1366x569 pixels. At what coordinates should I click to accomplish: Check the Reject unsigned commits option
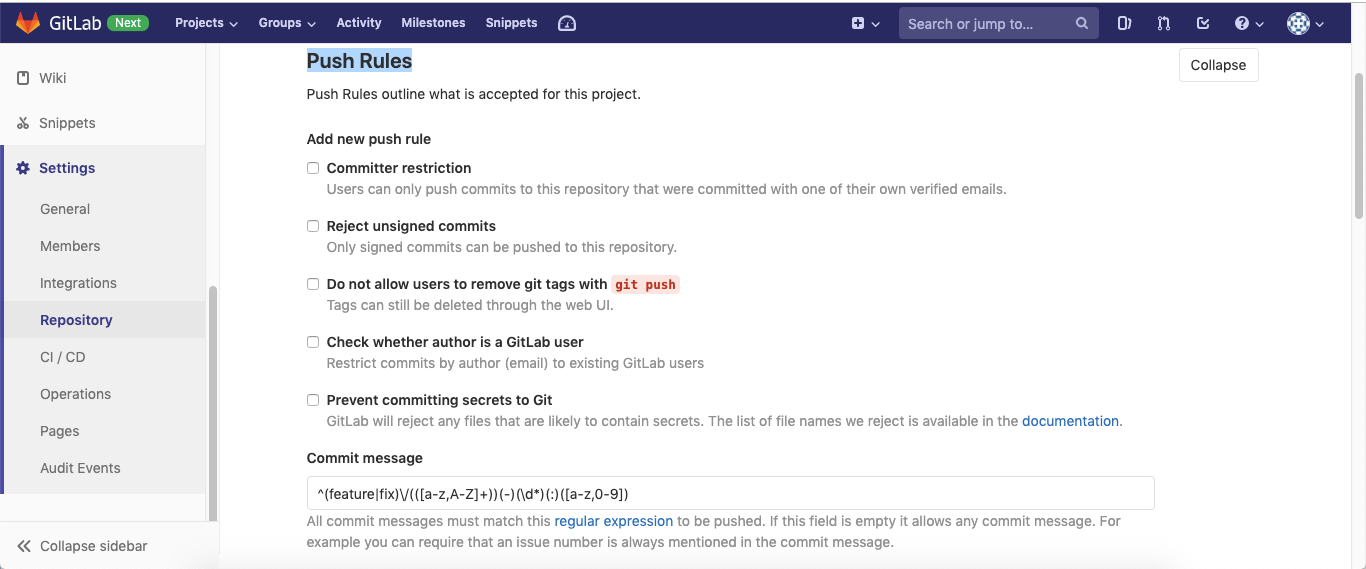pos(313,226)
